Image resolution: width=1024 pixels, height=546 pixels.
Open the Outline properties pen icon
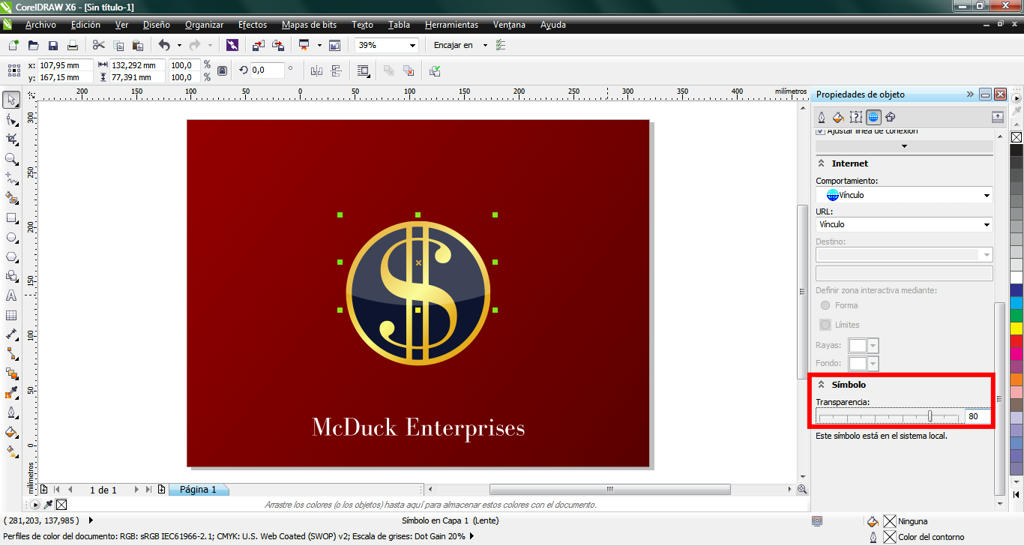(822, 117)
